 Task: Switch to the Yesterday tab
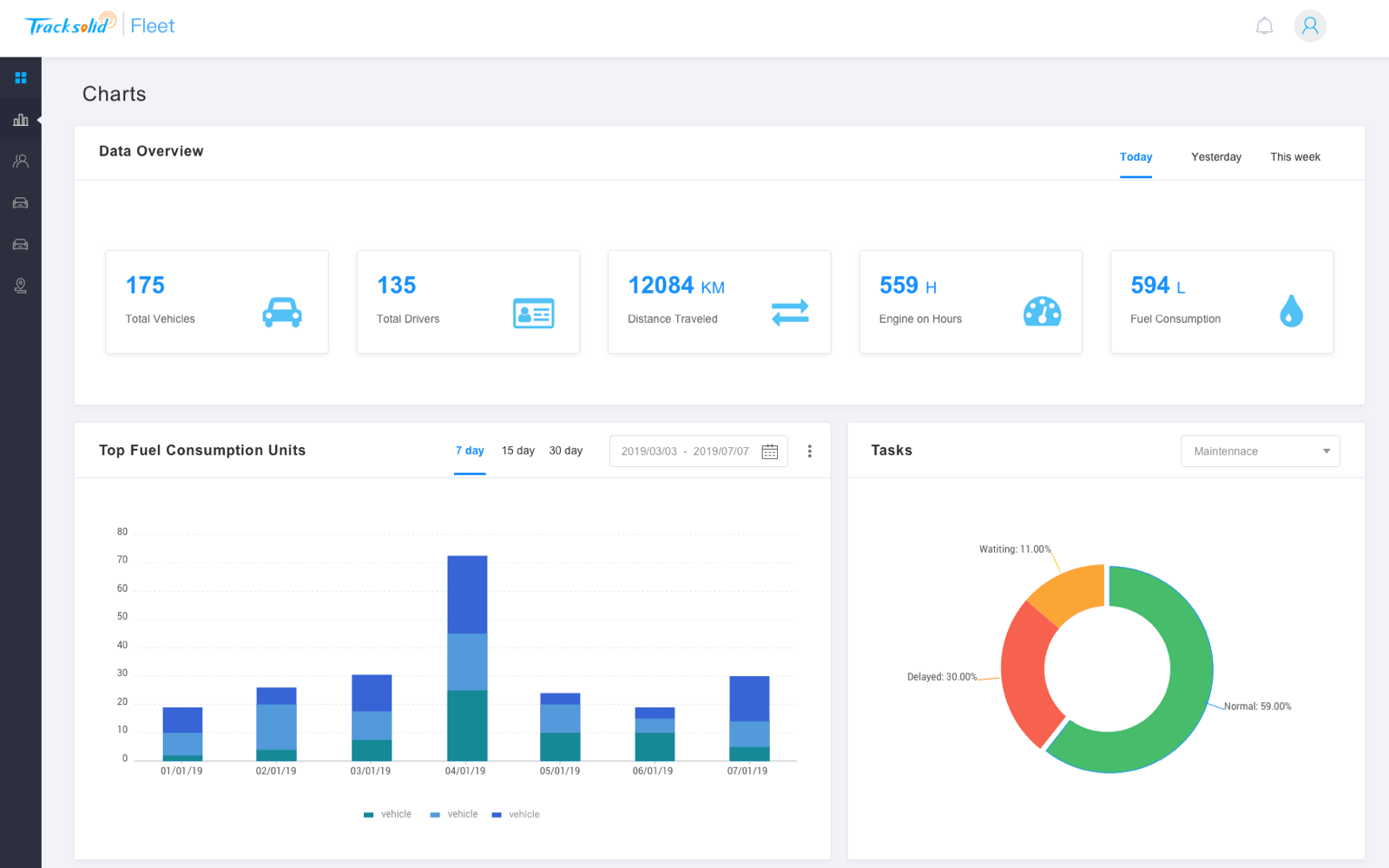point(1215,157)
